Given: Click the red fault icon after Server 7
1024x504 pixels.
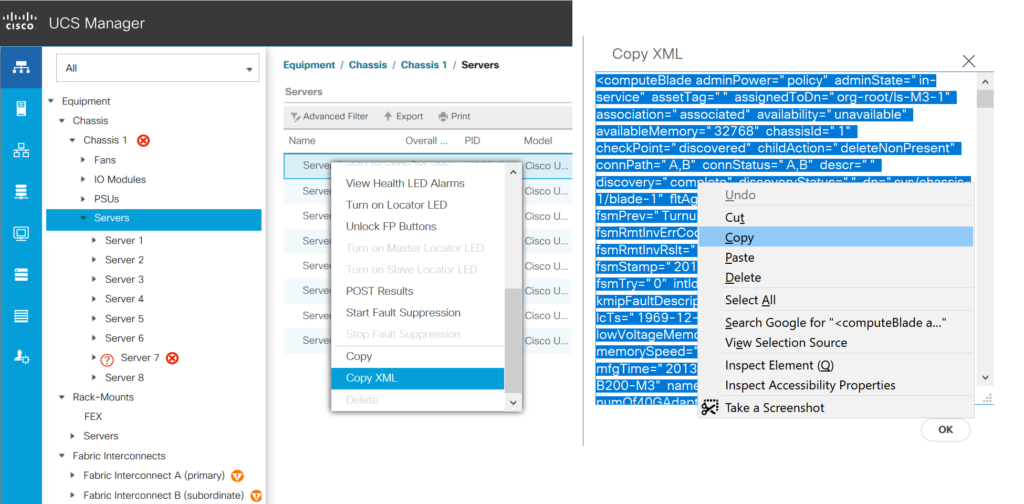Looking at the screenshot, I should pos(172,358).
